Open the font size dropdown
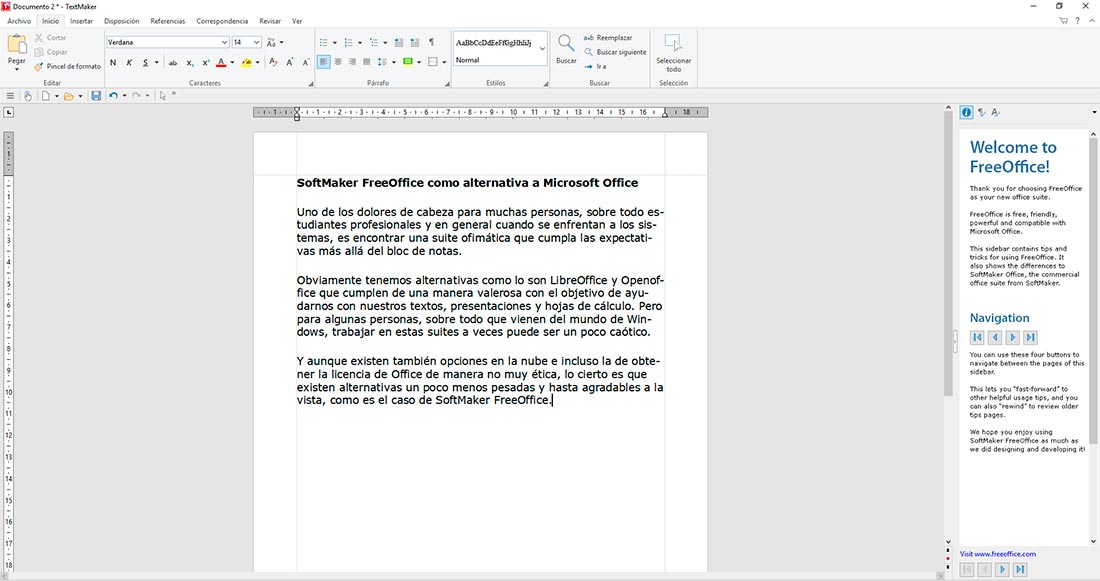The width and height of the screenshot is (1100, 581). 257,42
